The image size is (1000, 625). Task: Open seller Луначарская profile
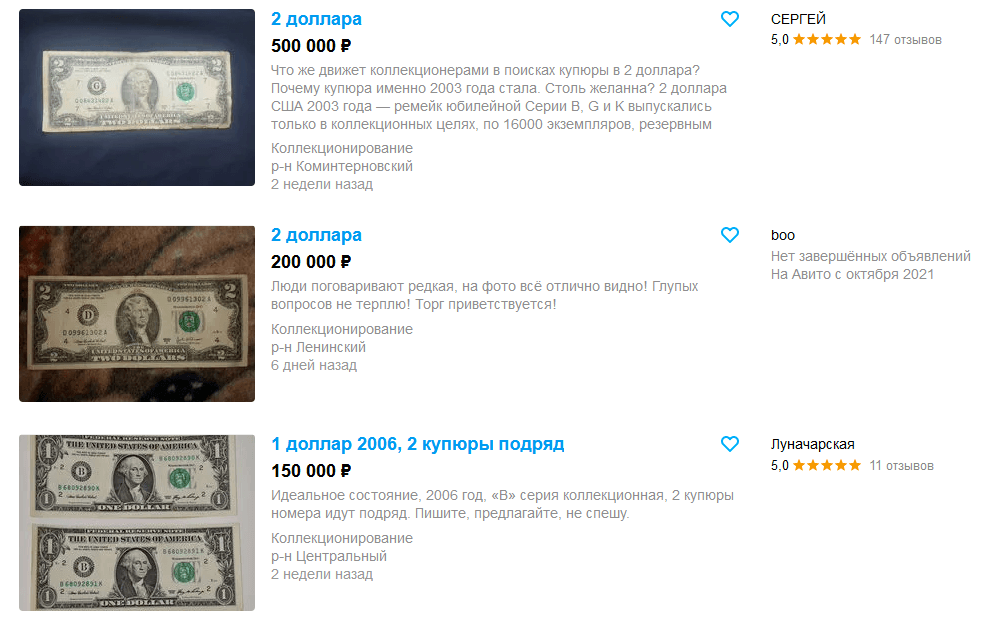tap(812, 444)
